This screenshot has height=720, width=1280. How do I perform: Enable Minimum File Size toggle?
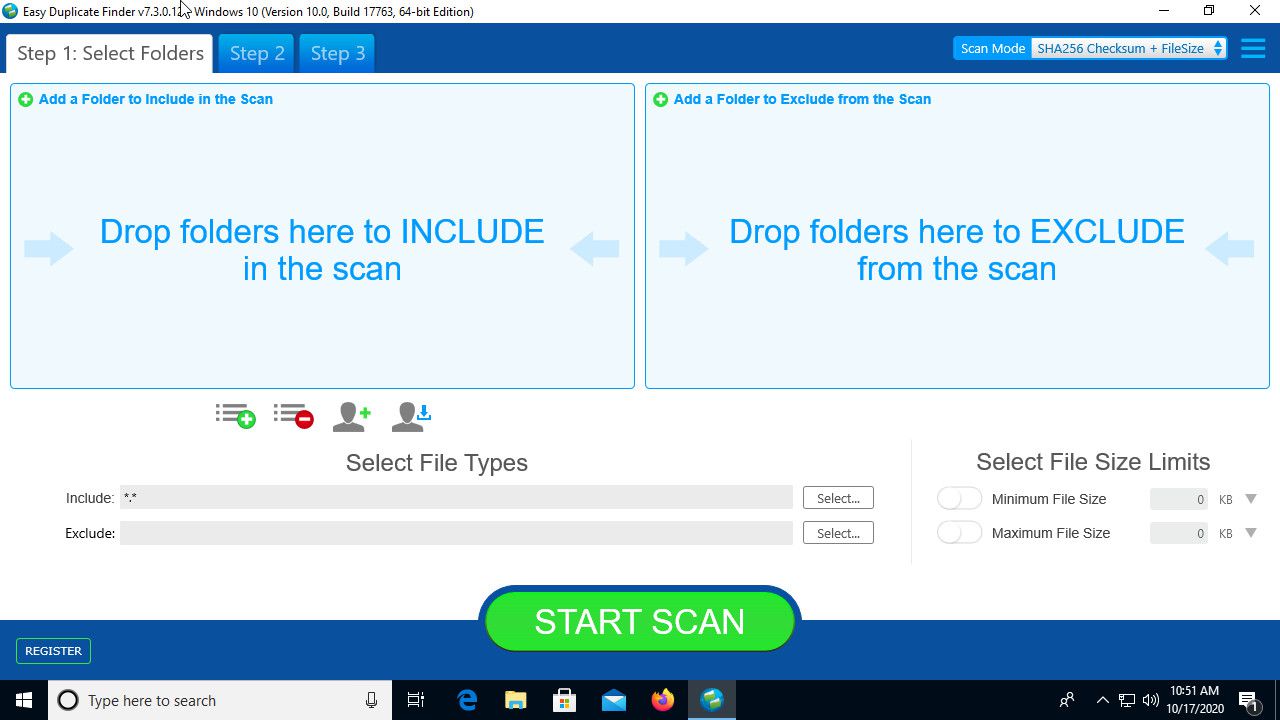pos(959,499)
